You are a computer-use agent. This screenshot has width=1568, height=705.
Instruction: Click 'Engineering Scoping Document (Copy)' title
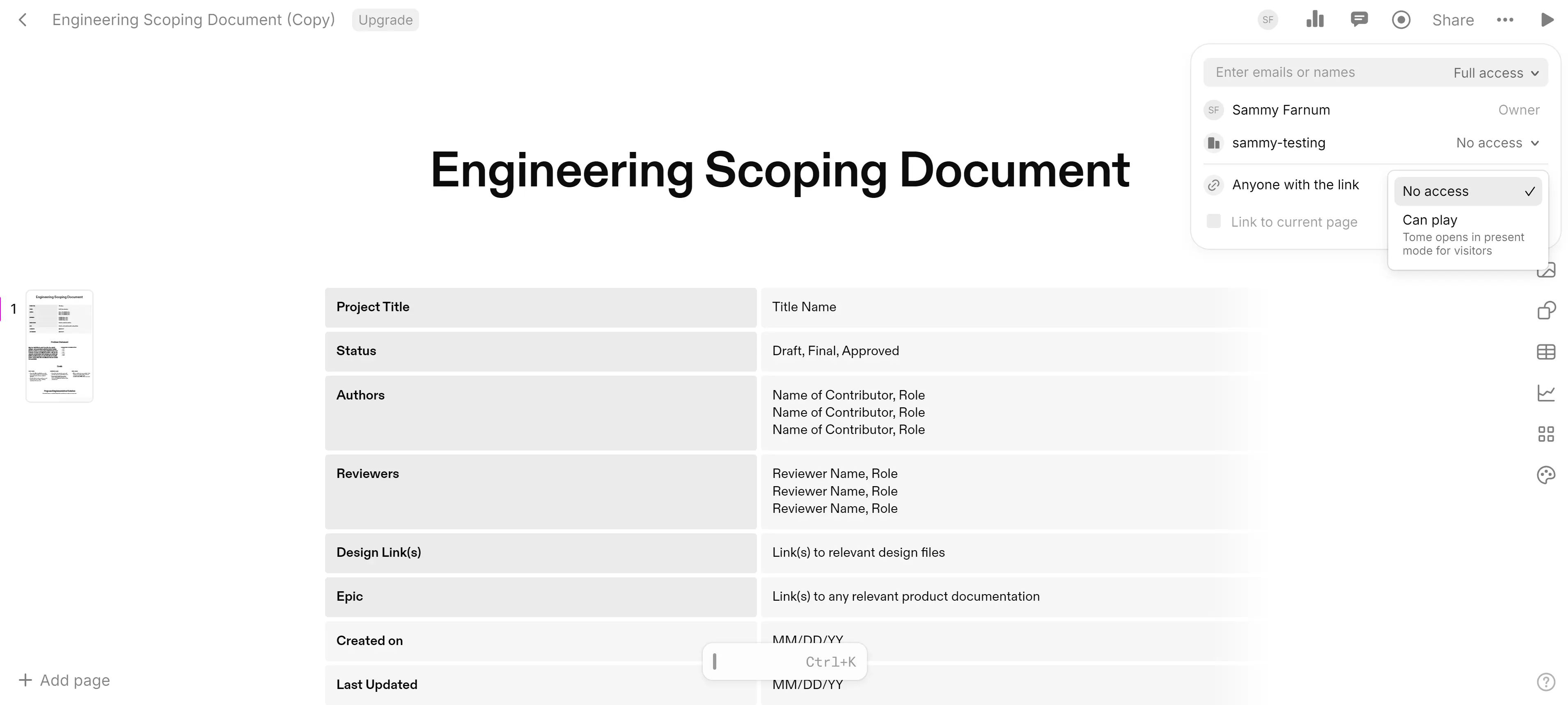193,19
